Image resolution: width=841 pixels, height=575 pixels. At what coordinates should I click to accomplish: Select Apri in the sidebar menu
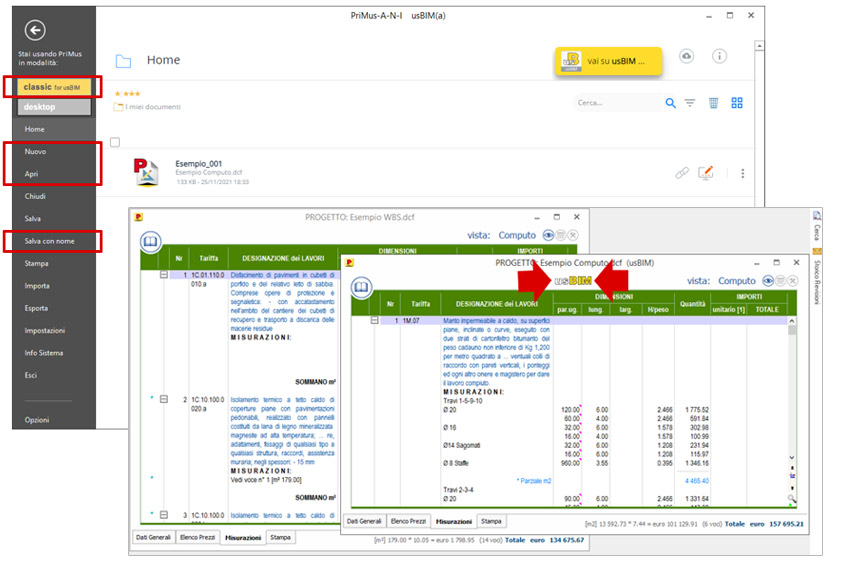[31, 174]
